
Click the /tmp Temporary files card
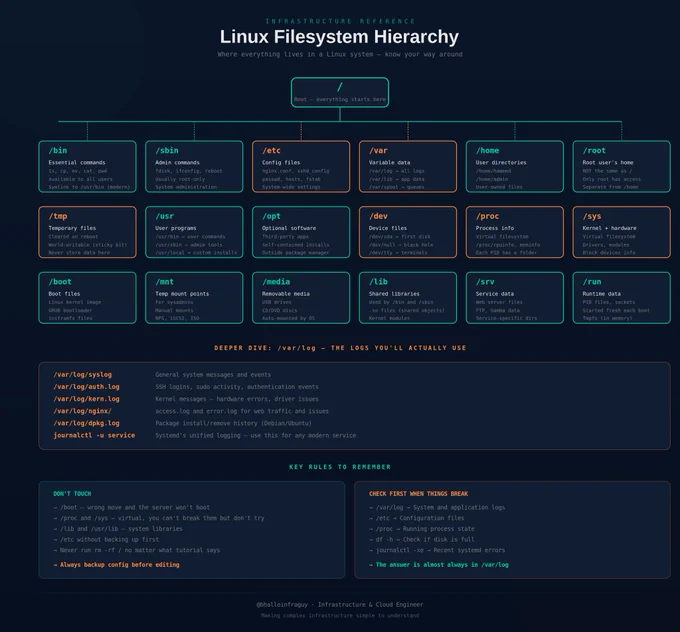[87, 232]
